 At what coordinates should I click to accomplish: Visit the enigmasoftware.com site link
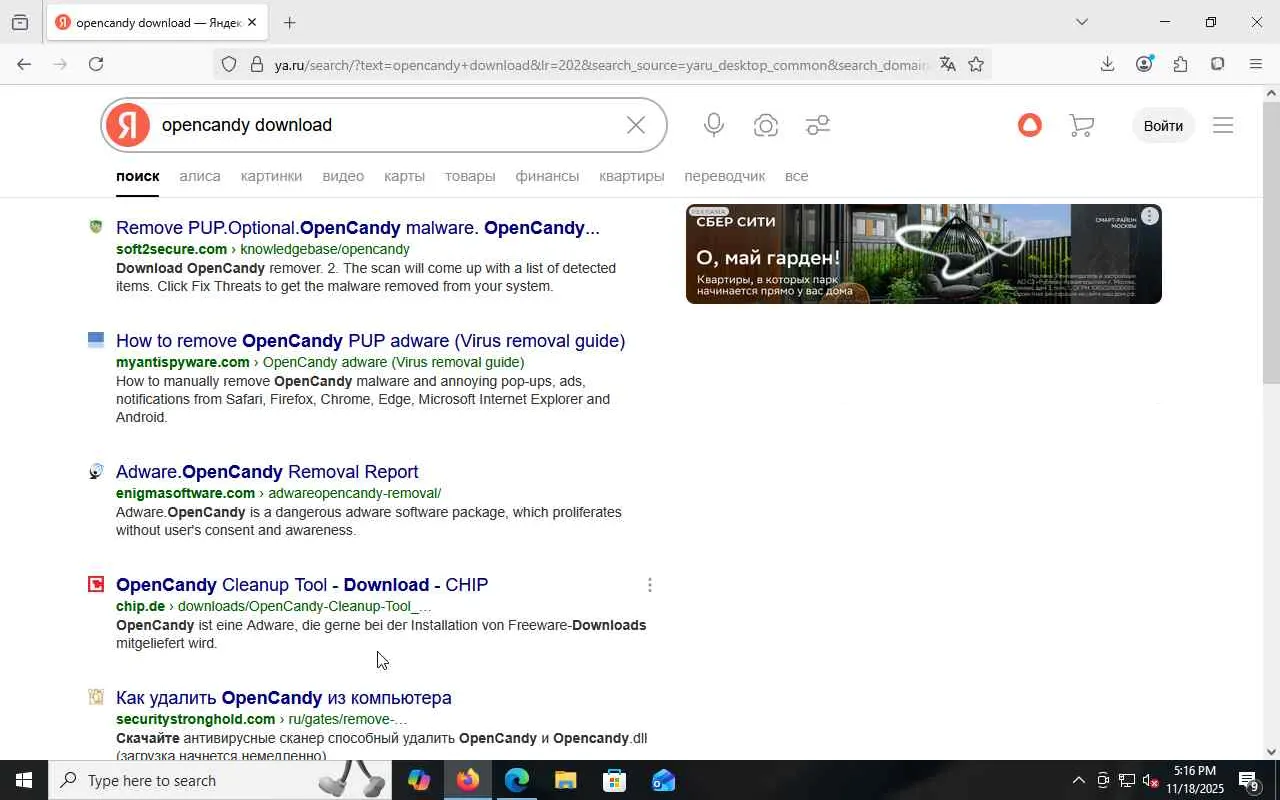coord(186,493)
